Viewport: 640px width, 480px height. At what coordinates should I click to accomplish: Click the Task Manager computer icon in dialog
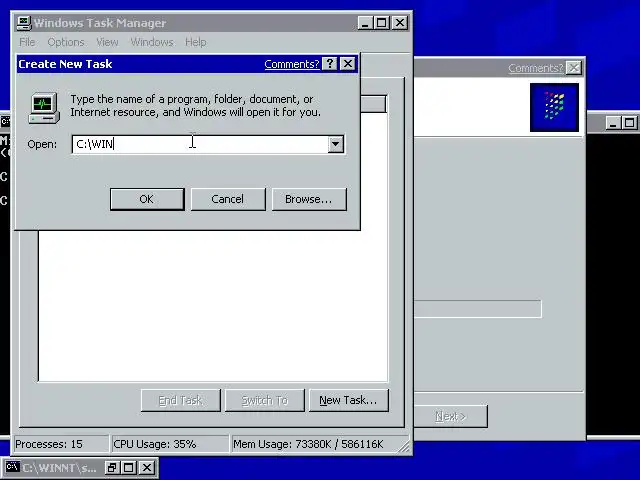pos(44,108)
